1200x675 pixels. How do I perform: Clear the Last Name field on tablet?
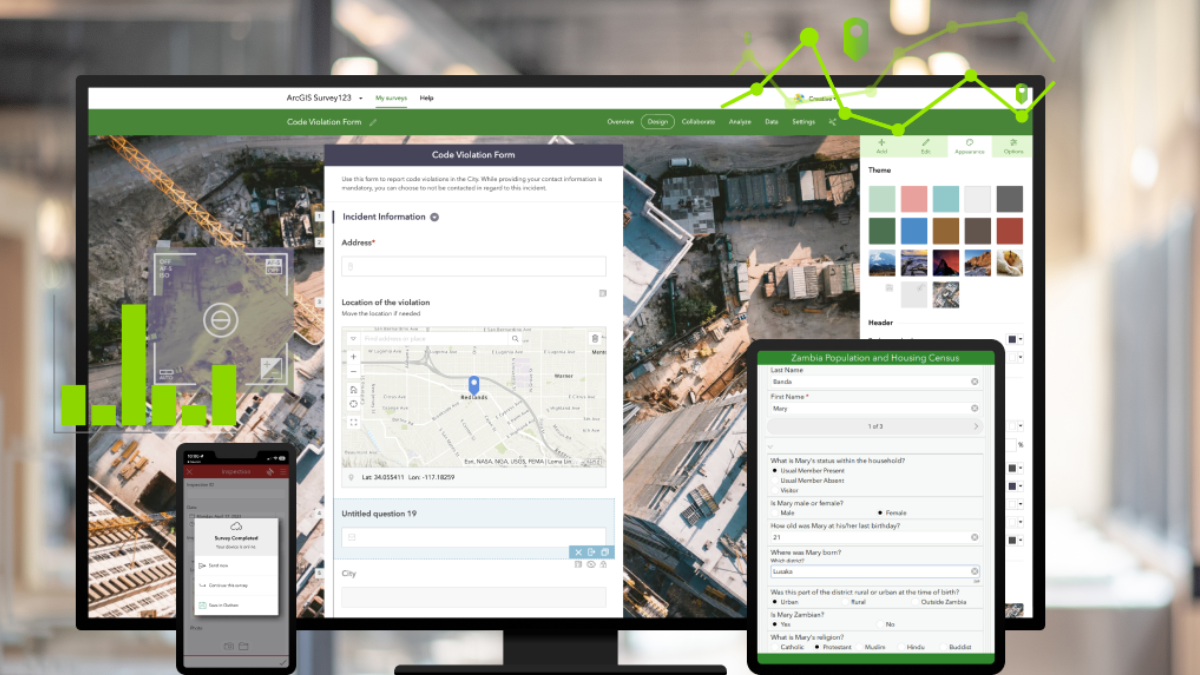(974, 382)
